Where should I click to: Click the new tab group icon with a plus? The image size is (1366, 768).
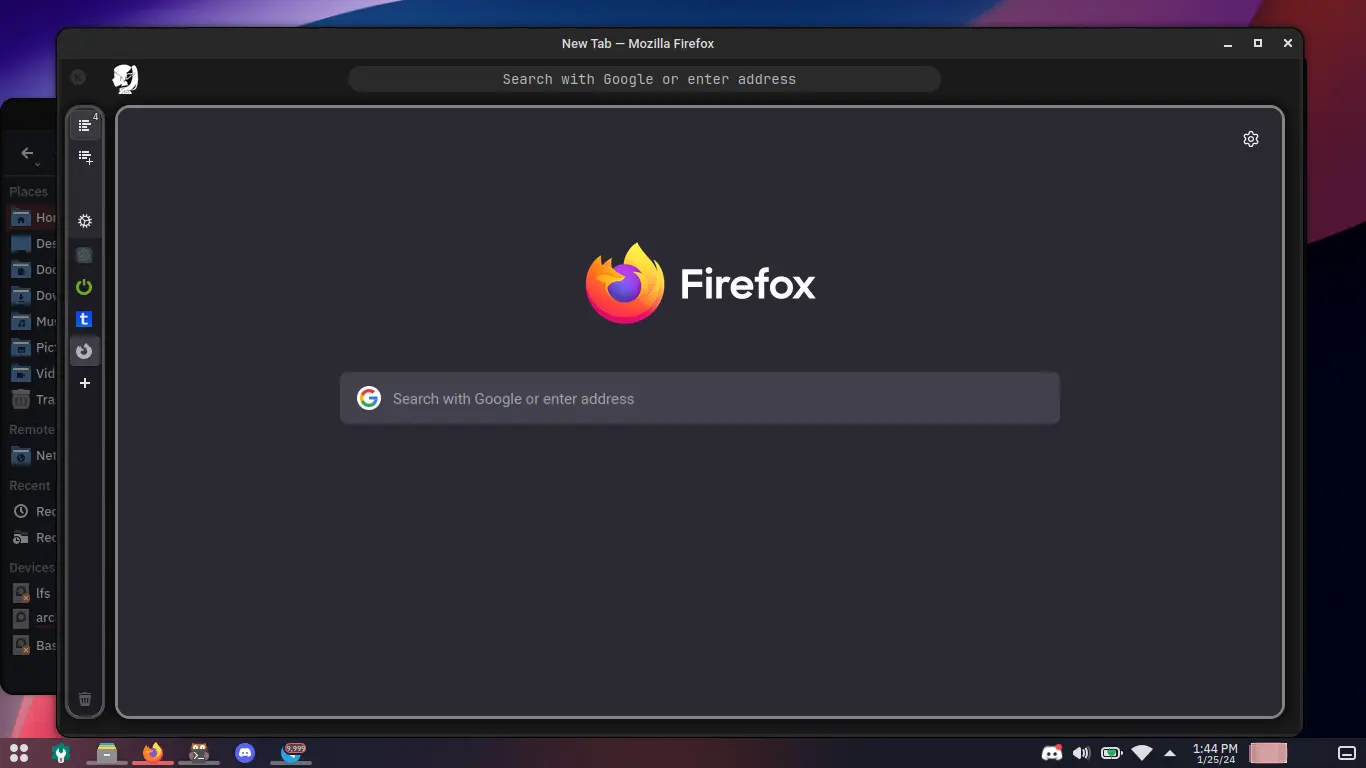(x=85, y=157)
